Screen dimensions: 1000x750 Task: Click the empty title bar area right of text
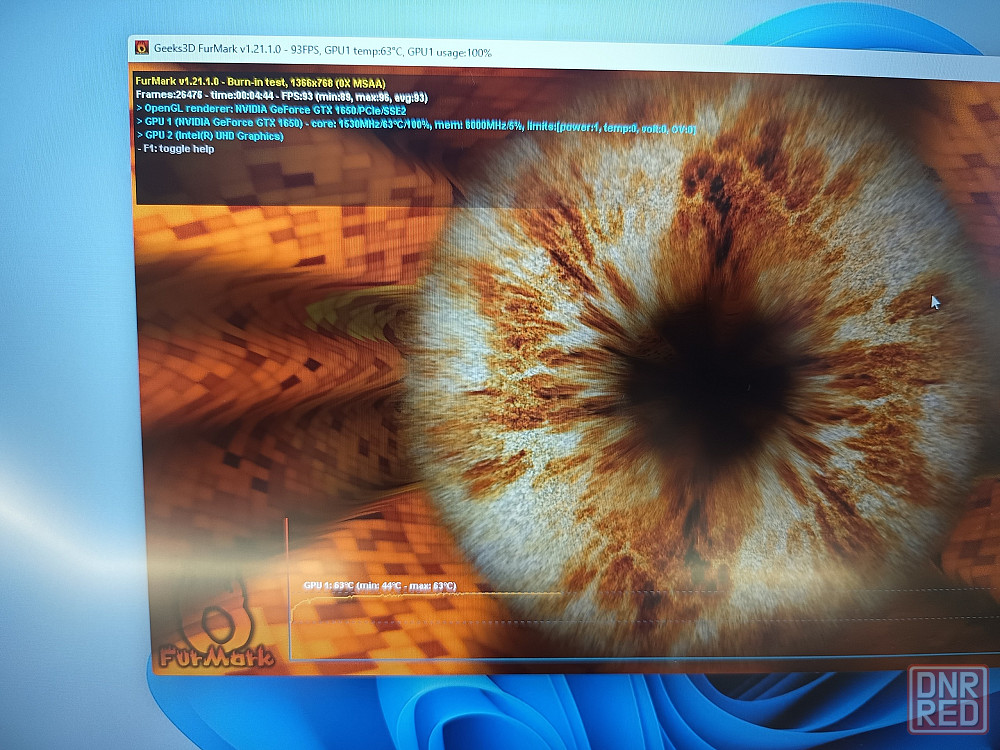pyautogui.click(x=750, y=56)
